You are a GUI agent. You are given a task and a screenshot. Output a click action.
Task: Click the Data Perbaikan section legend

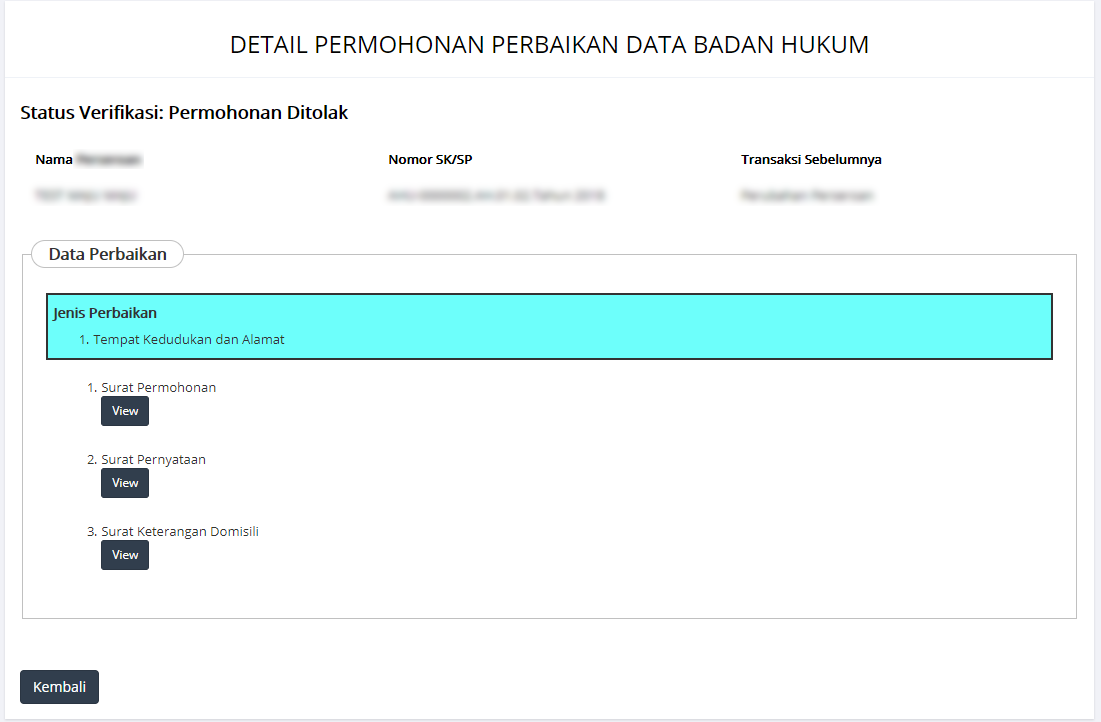(107, 254)
